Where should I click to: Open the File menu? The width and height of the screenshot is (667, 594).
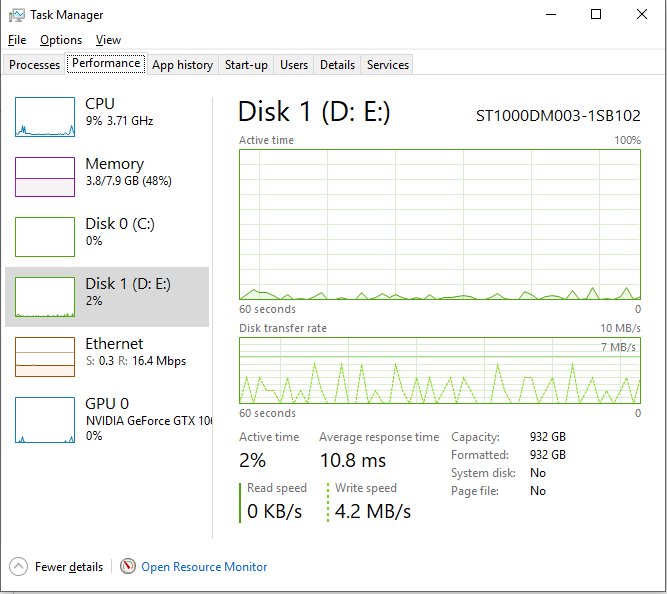pos(17,40)
